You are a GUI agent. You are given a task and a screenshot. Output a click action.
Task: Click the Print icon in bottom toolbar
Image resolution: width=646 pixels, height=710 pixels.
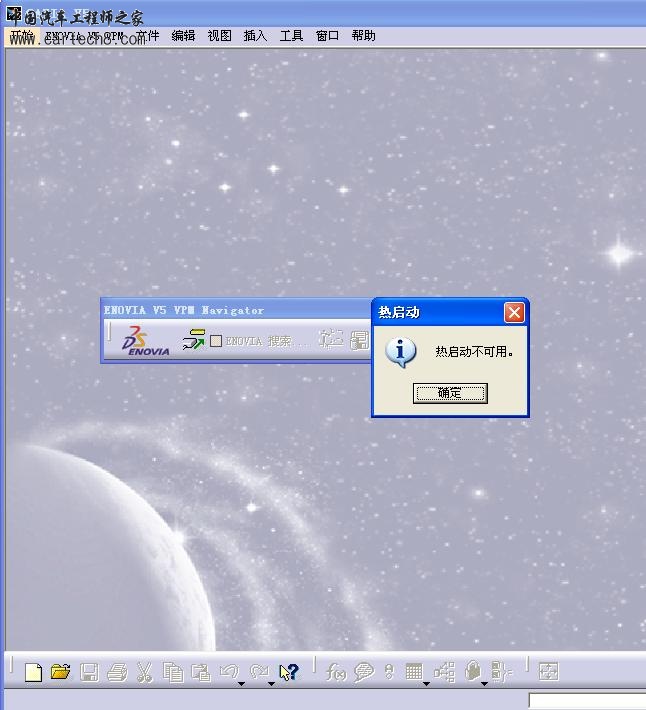pyautogui.click(x=117, y=672)
